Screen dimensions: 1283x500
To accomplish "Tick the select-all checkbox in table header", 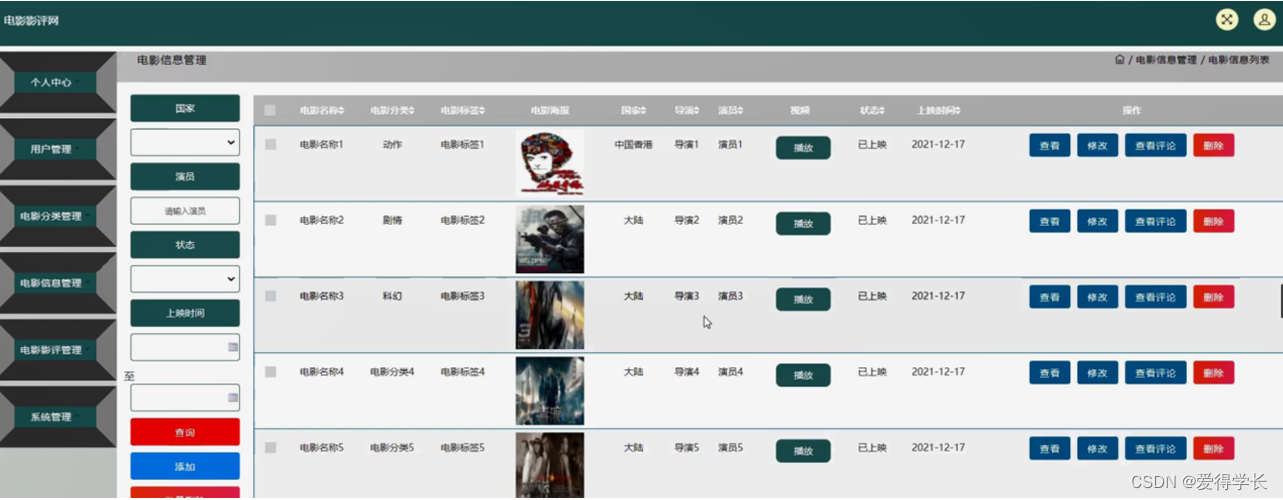I will tap(270, 110).
